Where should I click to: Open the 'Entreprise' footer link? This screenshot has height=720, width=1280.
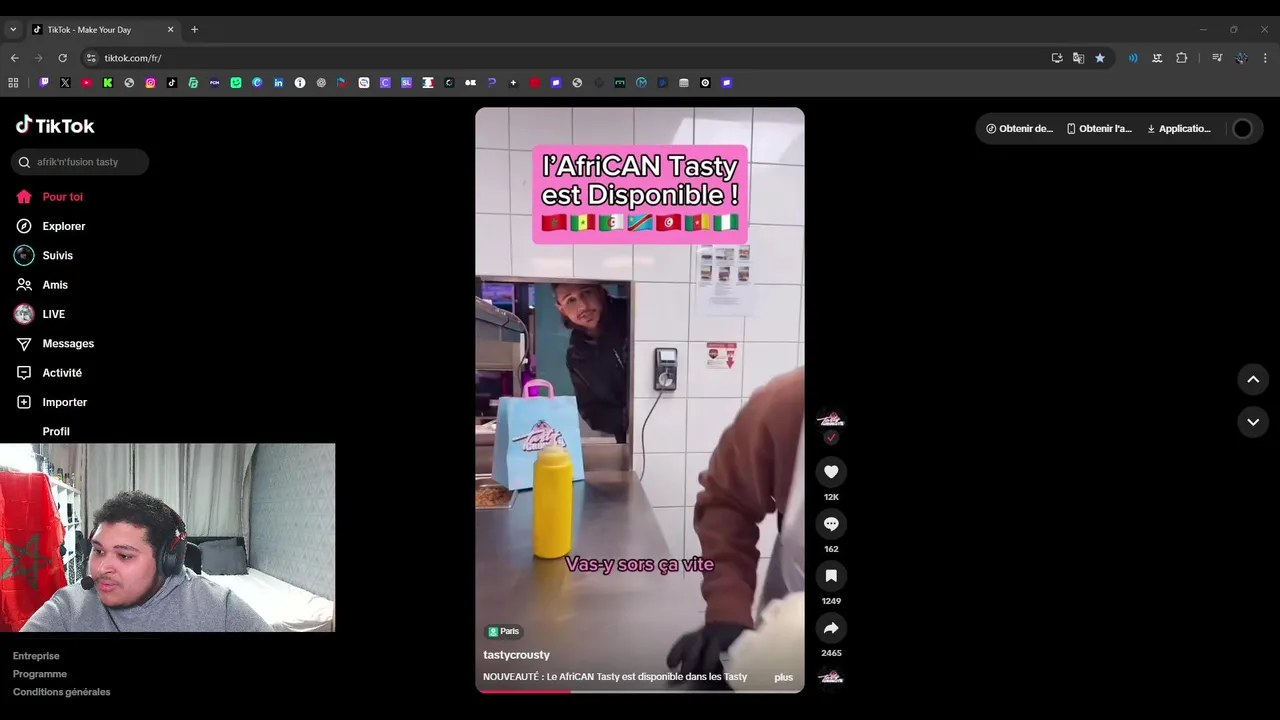(x=36, y=656)
